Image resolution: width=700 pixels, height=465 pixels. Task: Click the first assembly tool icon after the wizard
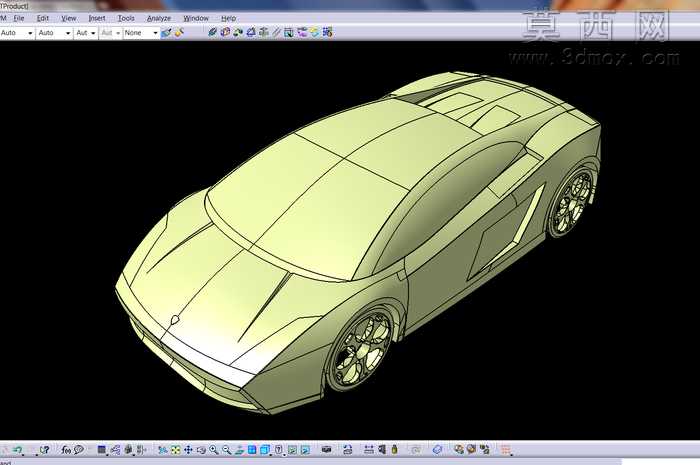point(212,32)
